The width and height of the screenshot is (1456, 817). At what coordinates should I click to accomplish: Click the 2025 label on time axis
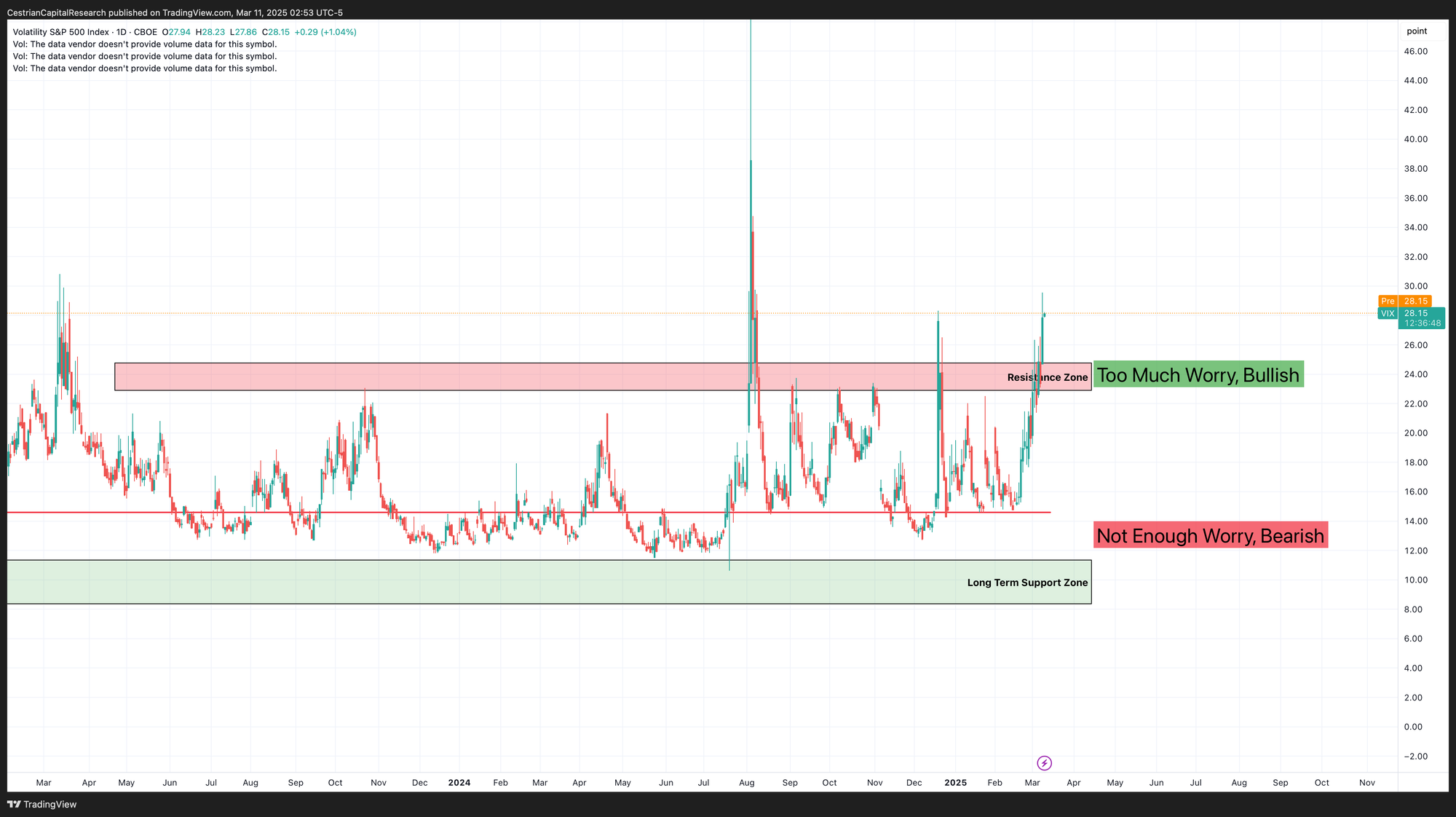coord(955,783)
